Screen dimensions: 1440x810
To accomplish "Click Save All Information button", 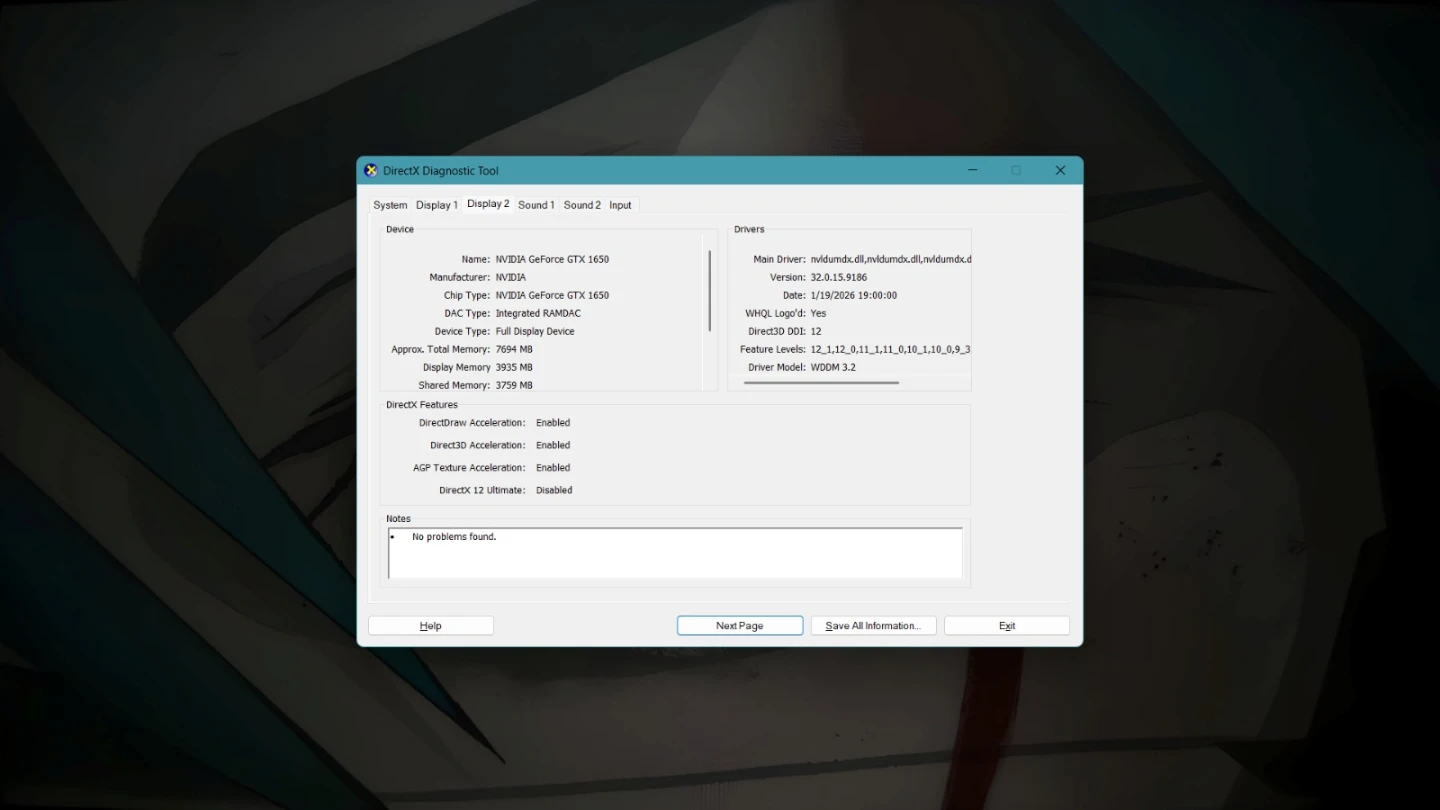I will point(873,626).
